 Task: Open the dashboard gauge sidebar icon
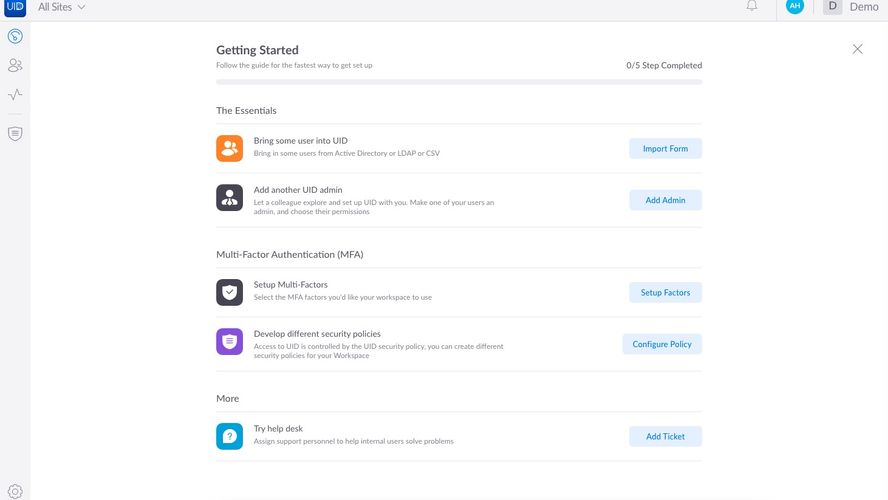click(x=15, y=37)
